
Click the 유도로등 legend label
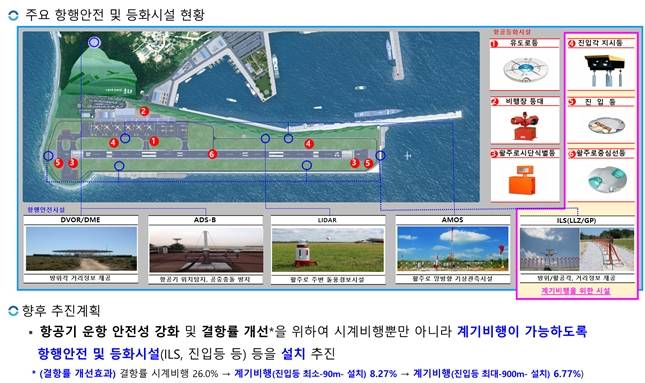click(524, 43)
